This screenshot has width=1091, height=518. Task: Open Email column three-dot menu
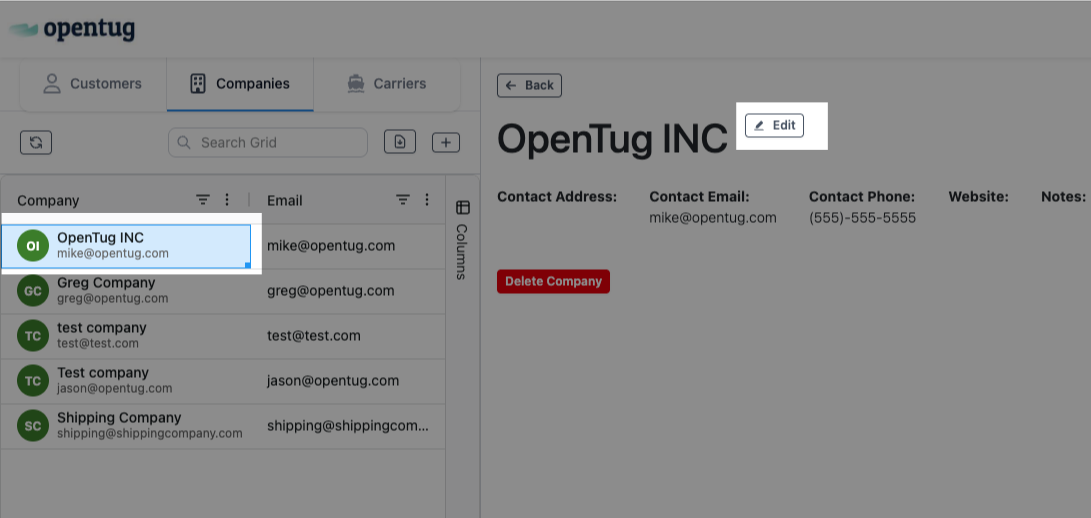click(427, 201)
